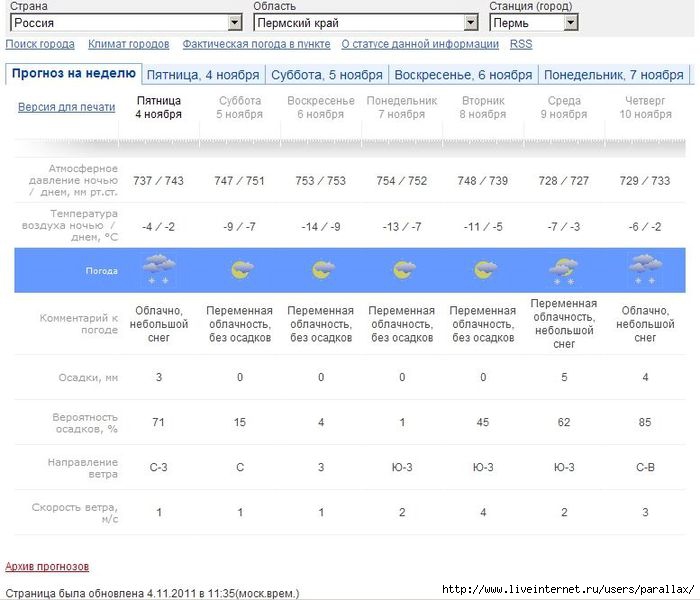Click the Saturday 5 November moon-cloud icon
This screenshot has width=700, height=600.
[x=242, y=270]
